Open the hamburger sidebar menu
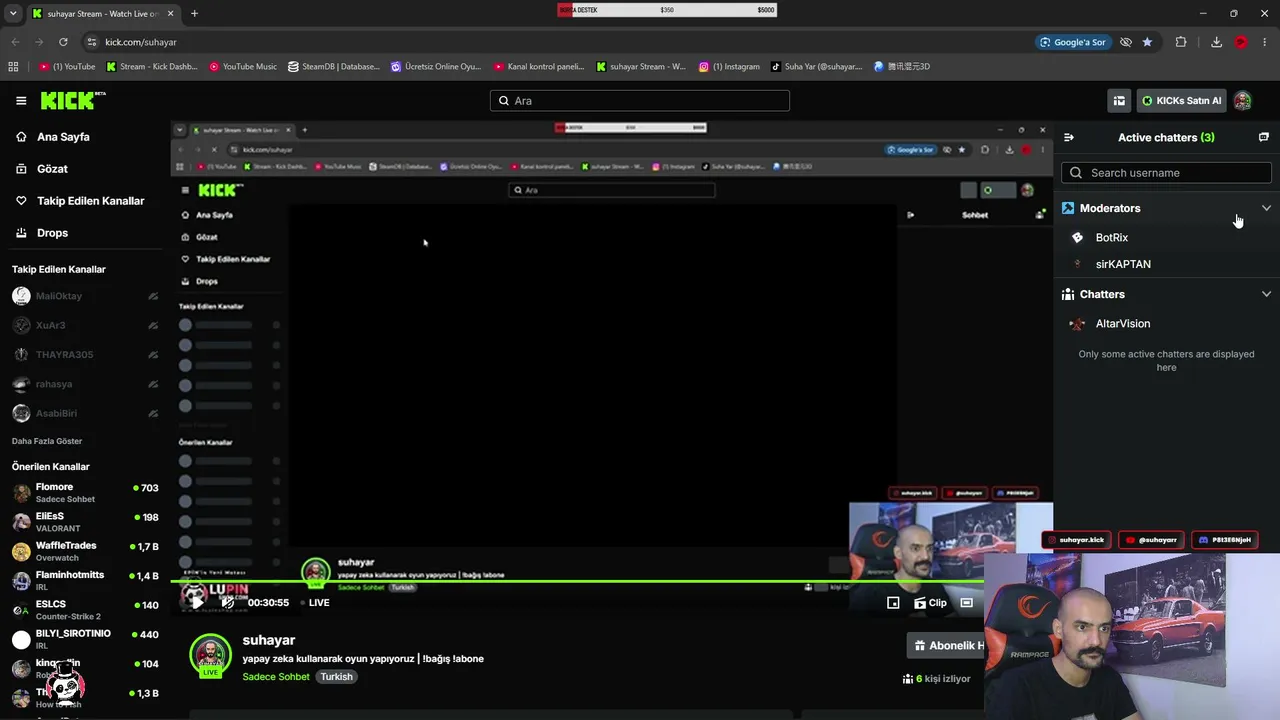 click(x=21, y=100)
